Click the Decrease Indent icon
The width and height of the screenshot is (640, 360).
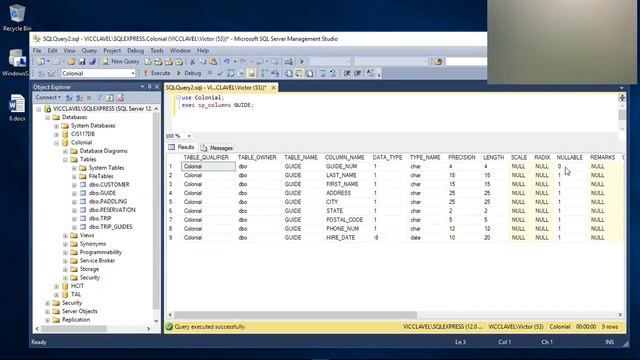coord(347,73)
